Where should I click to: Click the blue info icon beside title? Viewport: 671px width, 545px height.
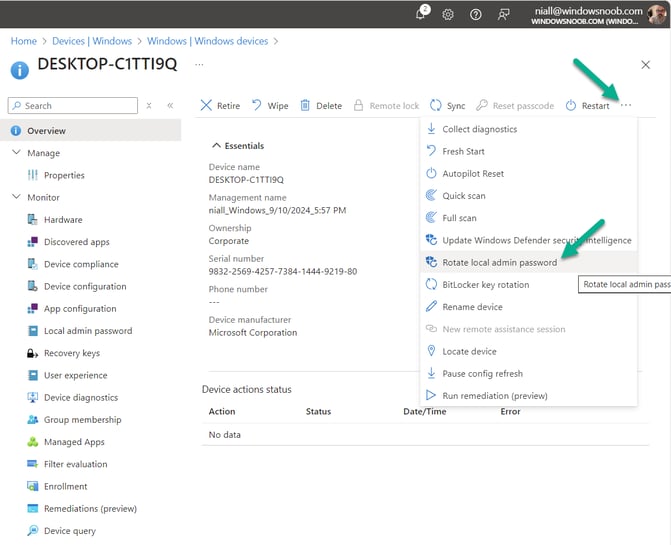click(20, 70)
